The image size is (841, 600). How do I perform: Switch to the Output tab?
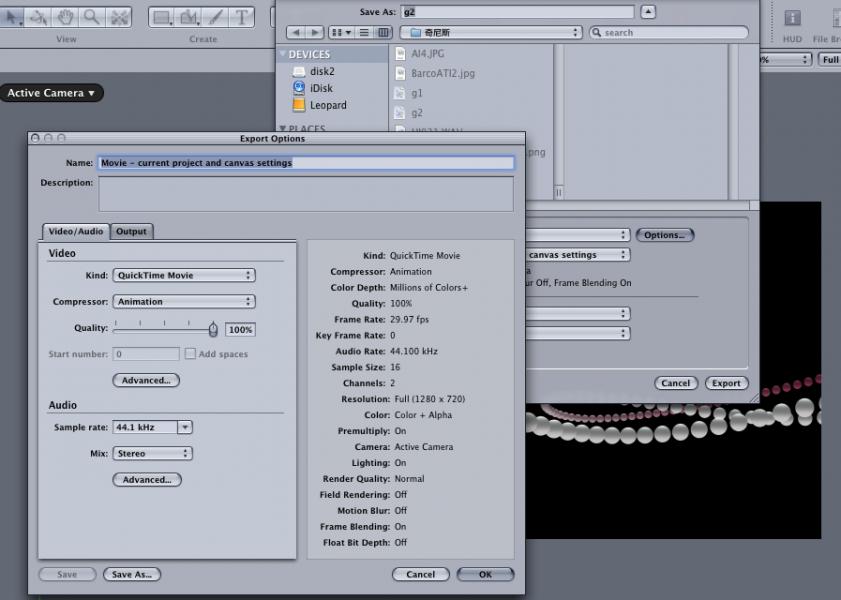click(131, 231)
